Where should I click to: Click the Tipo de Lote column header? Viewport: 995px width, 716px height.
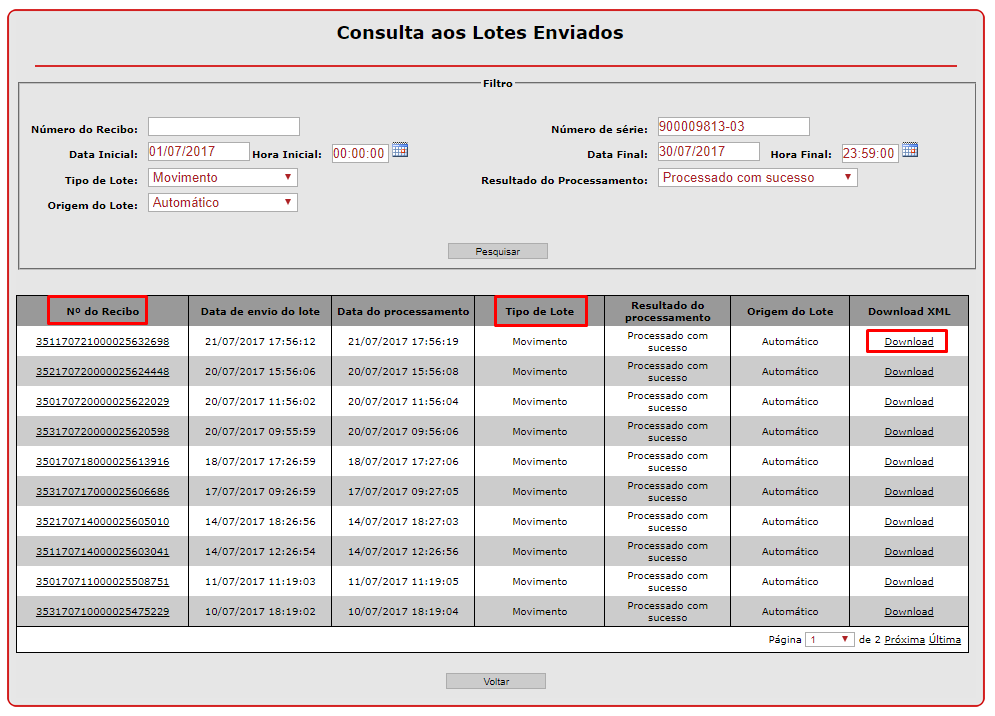coord(539,312)
